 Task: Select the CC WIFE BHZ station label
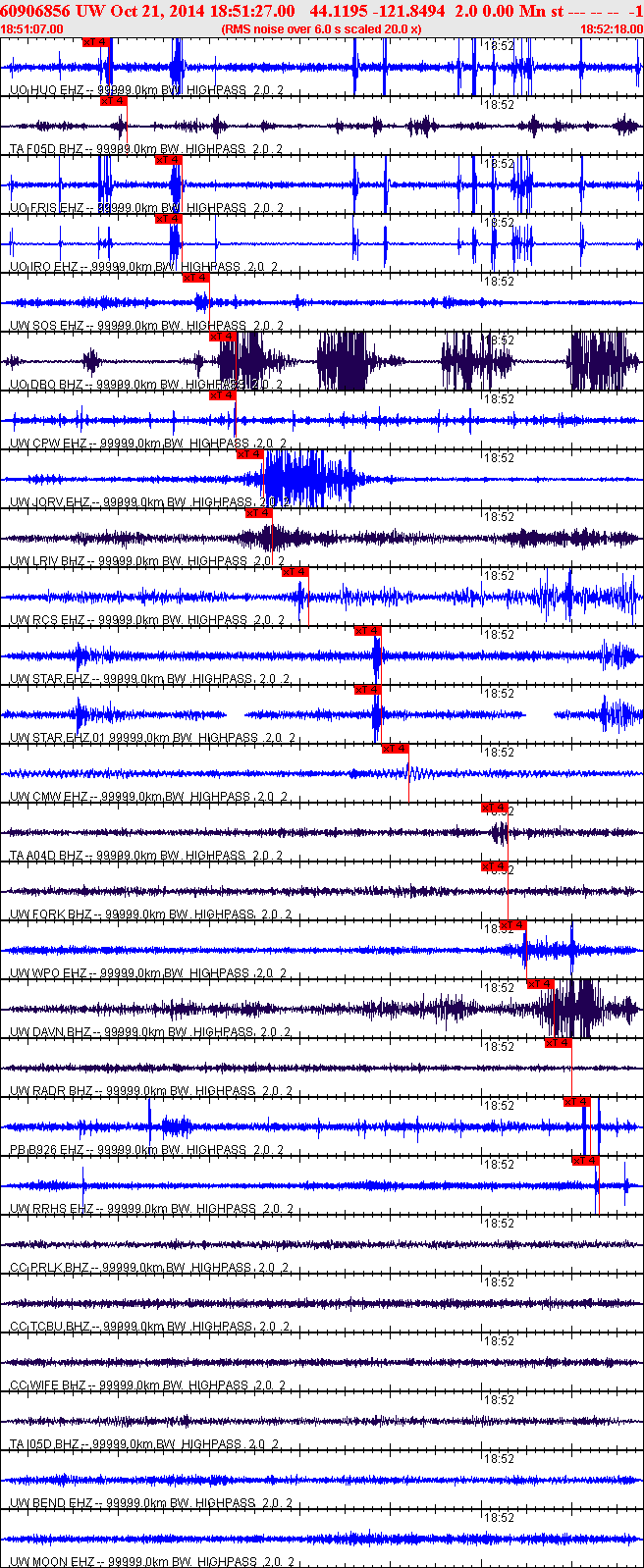tap(147, 1385)
